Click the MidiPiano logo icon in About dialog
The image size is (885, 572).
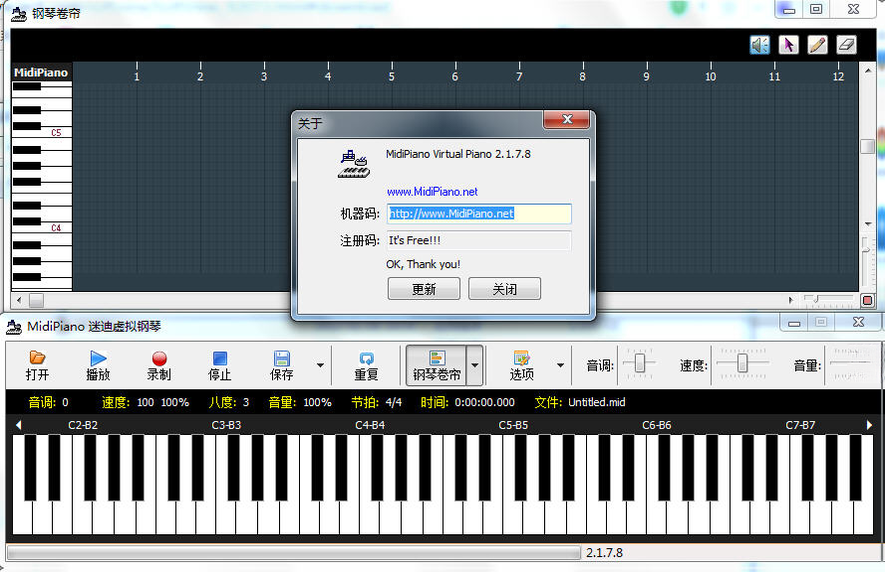coord(354,164)
